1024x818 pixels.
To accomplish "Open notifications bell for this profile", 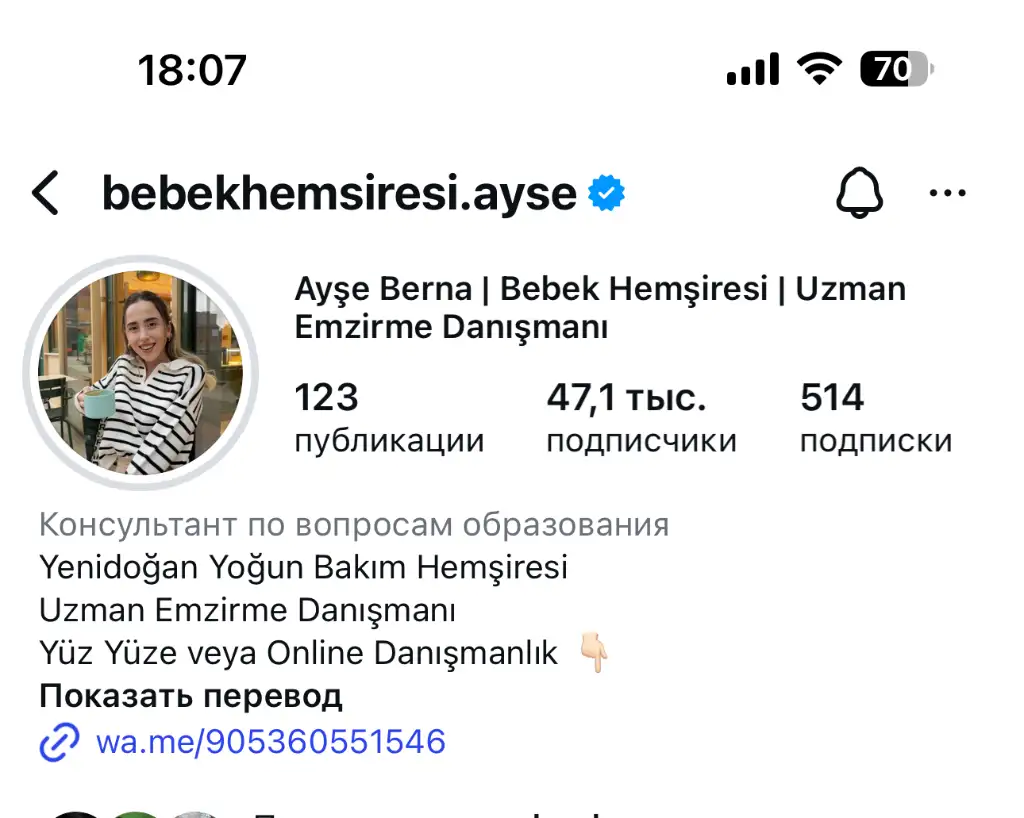I will point(859,193).
